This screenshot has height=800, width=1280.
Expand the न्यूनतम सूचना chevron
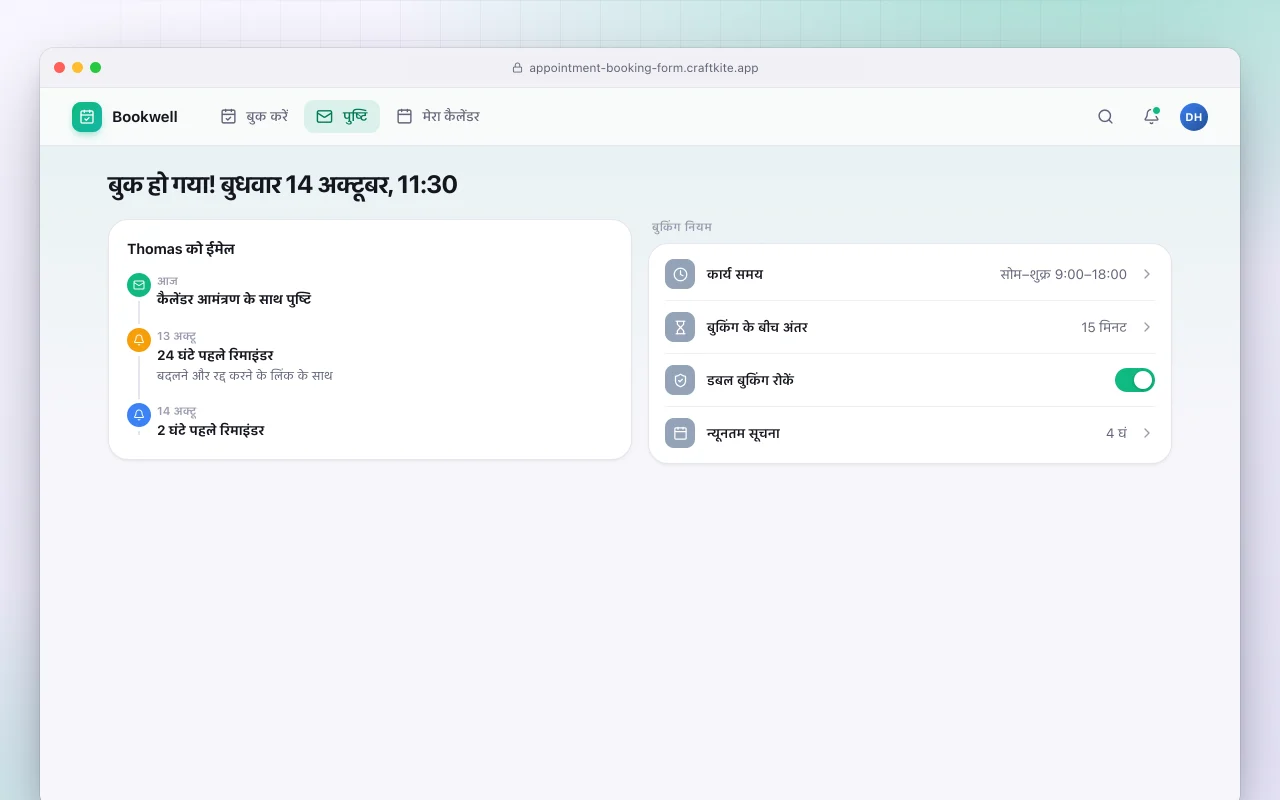[x=1147, y=433]
